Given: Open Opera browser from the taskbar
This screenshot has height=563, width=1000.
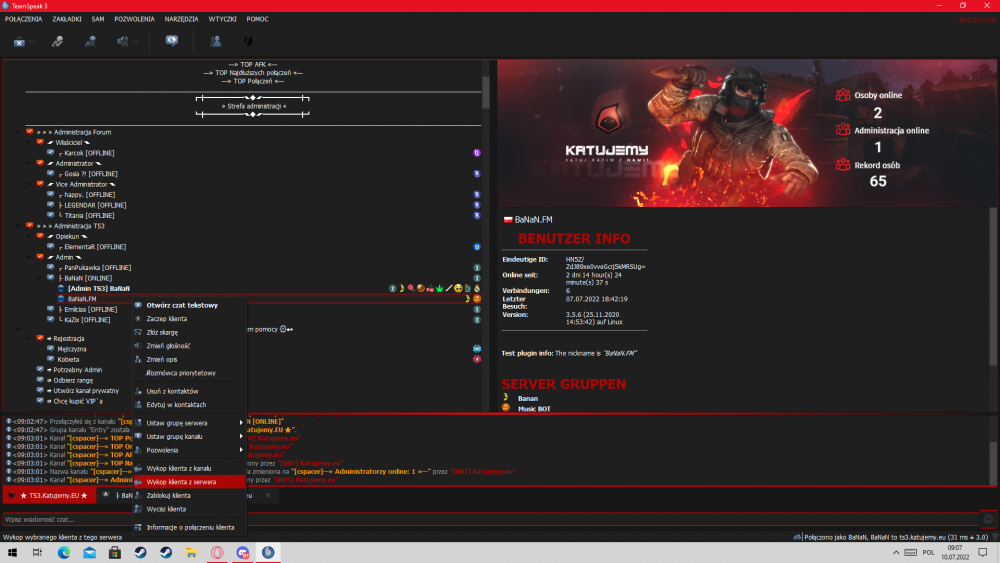Looking at the screenshot, I should click(x=217, y=553).
